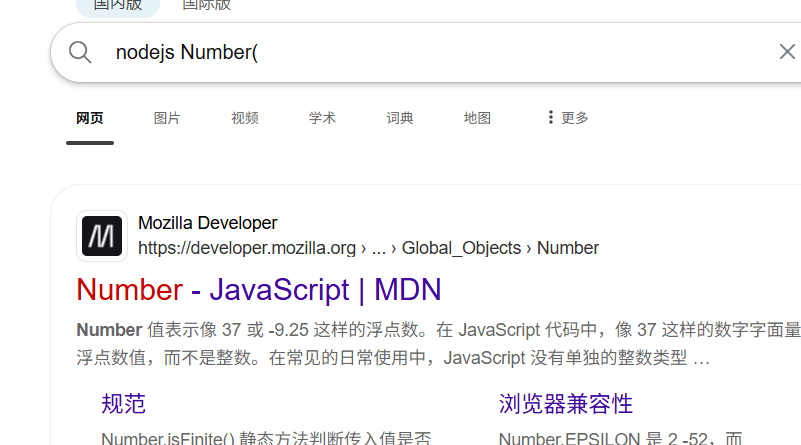The width and height of the screenshot is (801, 445).
Task: Open the Number - JavaScript | MDN result
Action: point(258,290)
